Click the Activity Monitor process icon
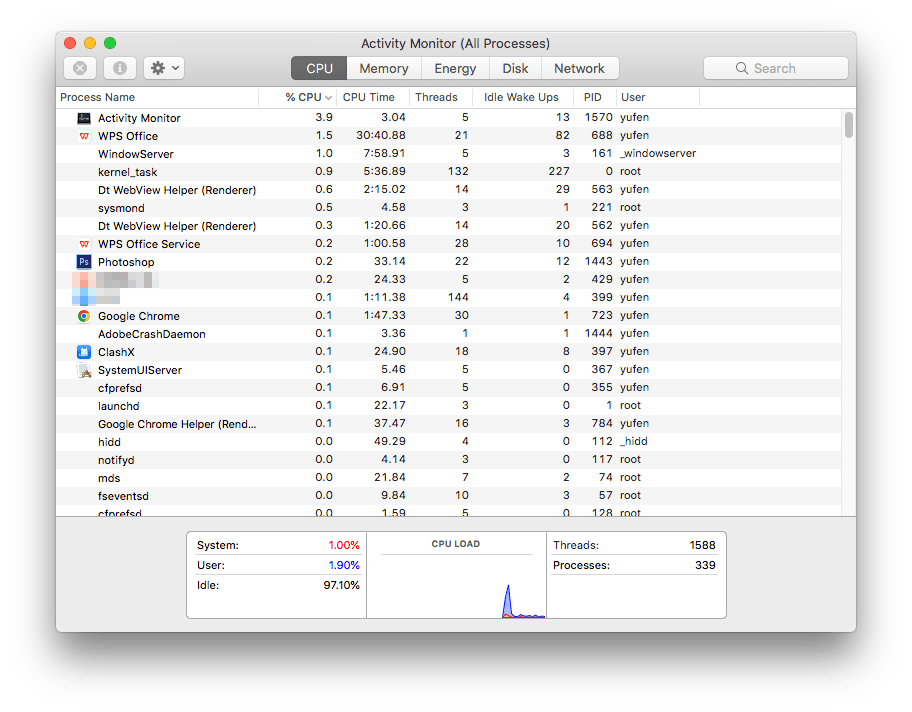 (x=84, y=117)
